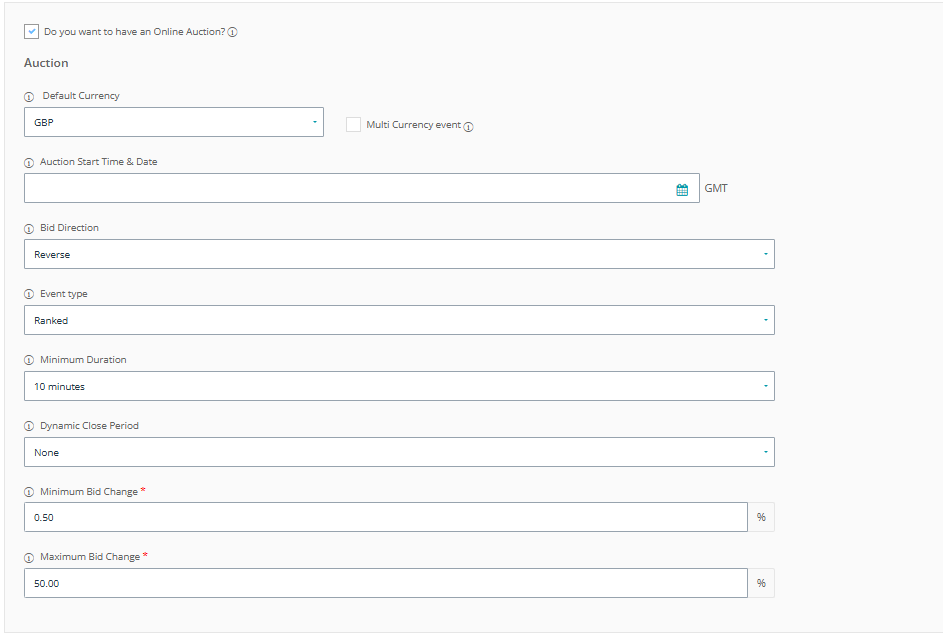Click info icon next to Bid Direction
The height and width of the screenshot is (639, 943).
(29, 228)
